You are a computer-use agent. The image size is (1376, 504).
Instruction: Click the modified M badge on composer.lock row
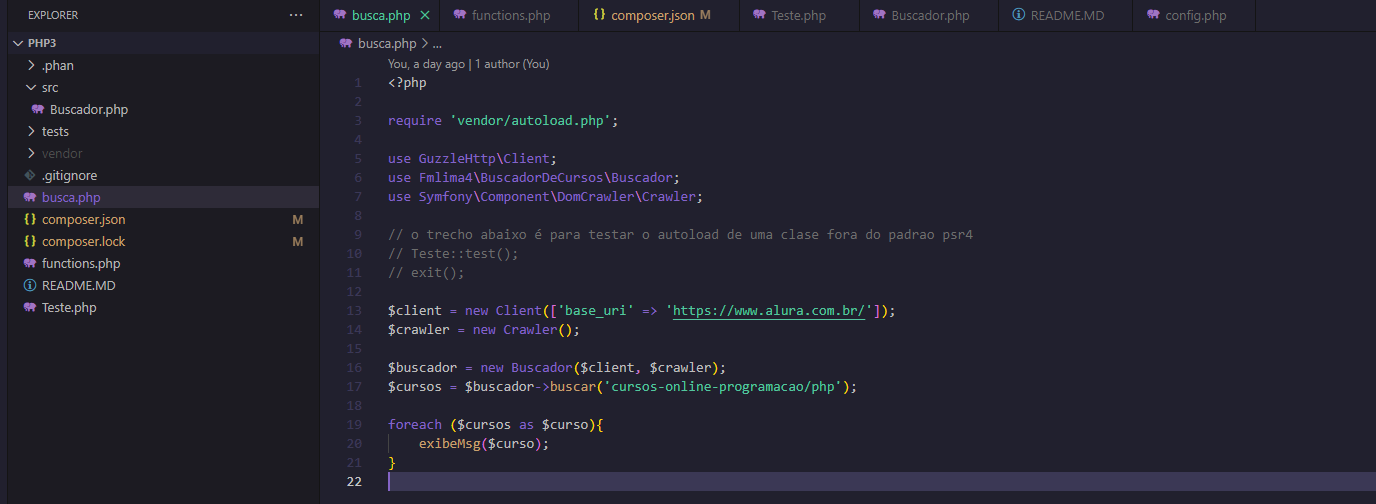[297, 242]
